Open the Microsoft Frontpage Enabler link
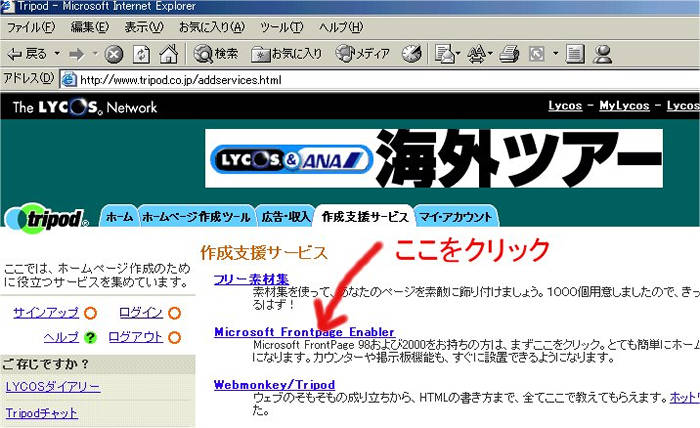Screen dimensions: 700x428 click(304, 332)
